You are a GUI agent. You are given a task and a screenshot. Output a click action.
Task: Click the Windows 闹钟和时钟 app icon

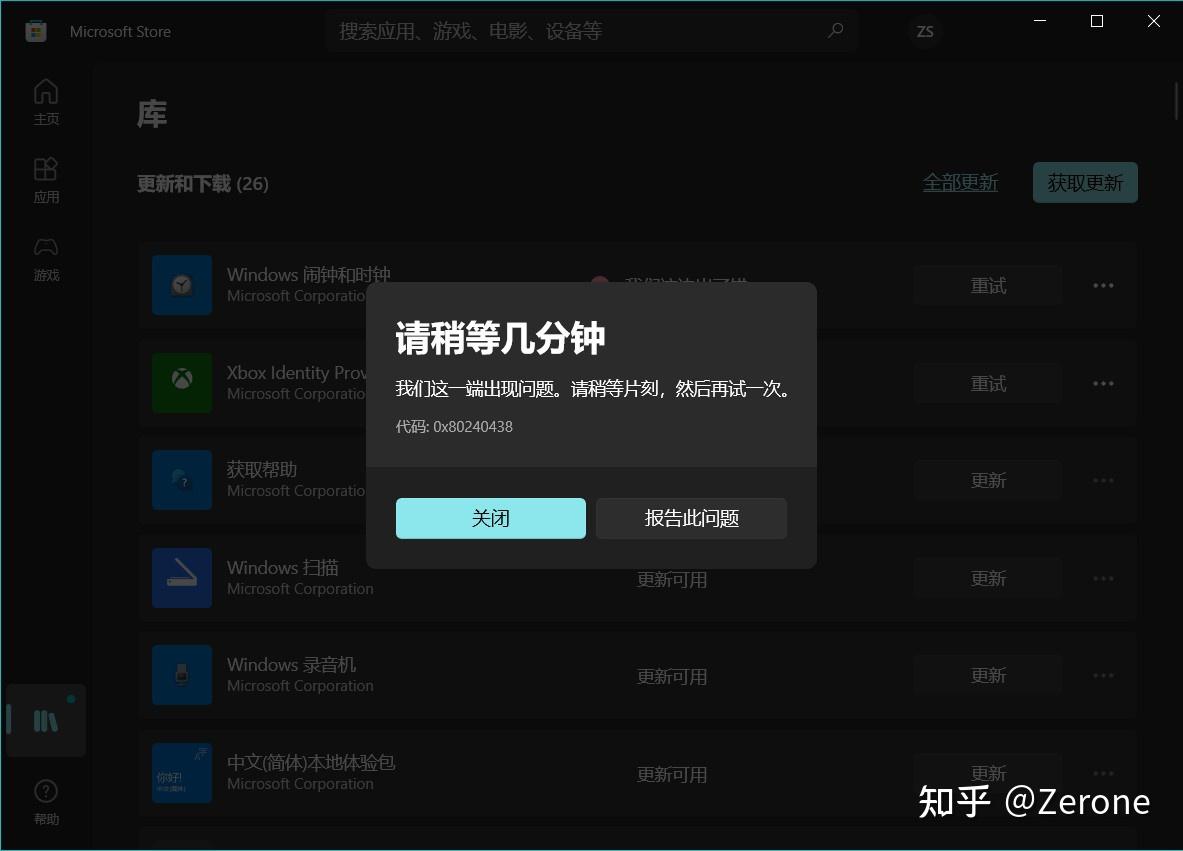[x=181, y=285]
